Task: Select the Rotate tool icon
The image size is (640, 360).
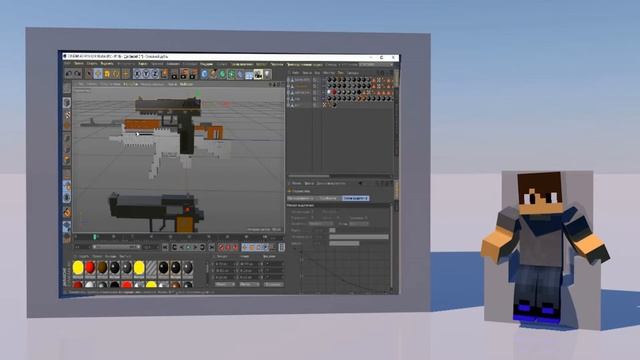Action: pos(116,74)
